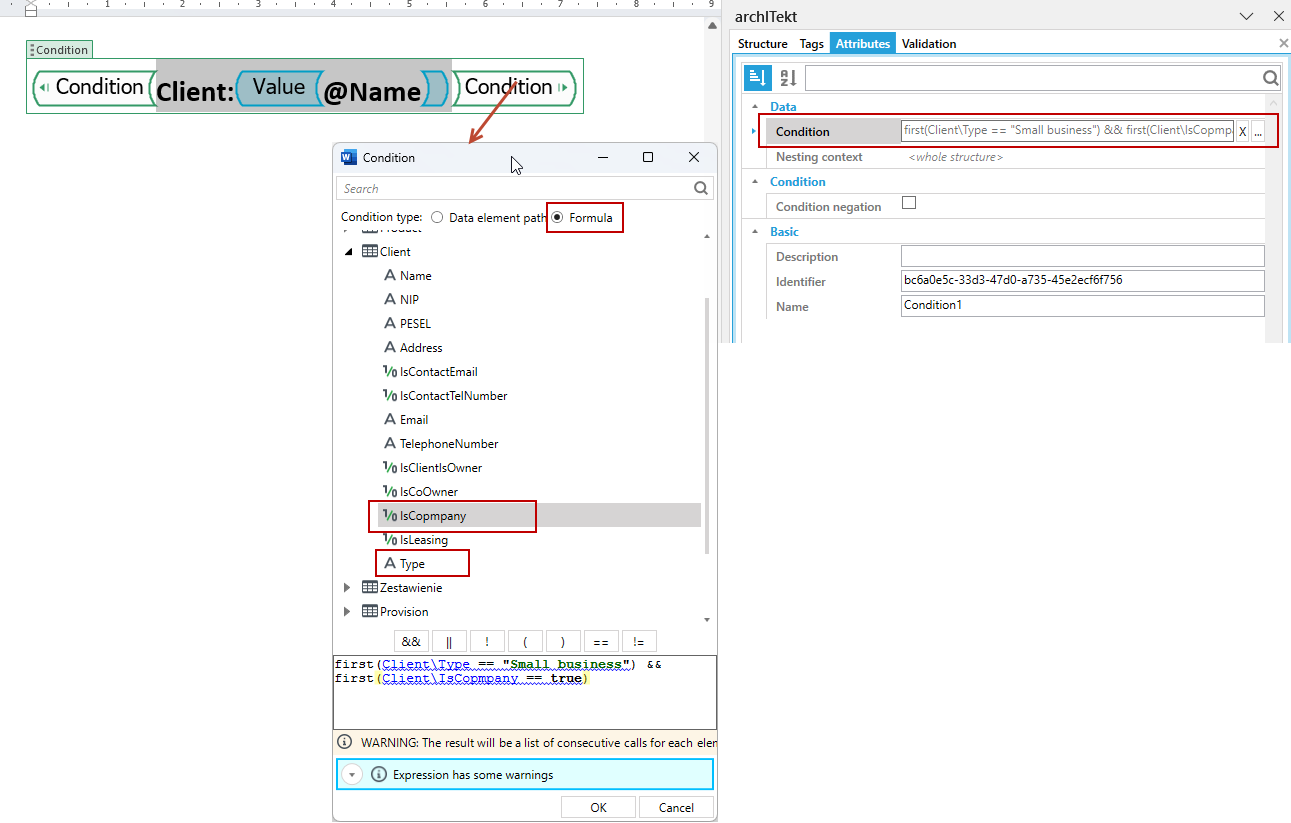Switch to the Structure tab

point(763,44)
